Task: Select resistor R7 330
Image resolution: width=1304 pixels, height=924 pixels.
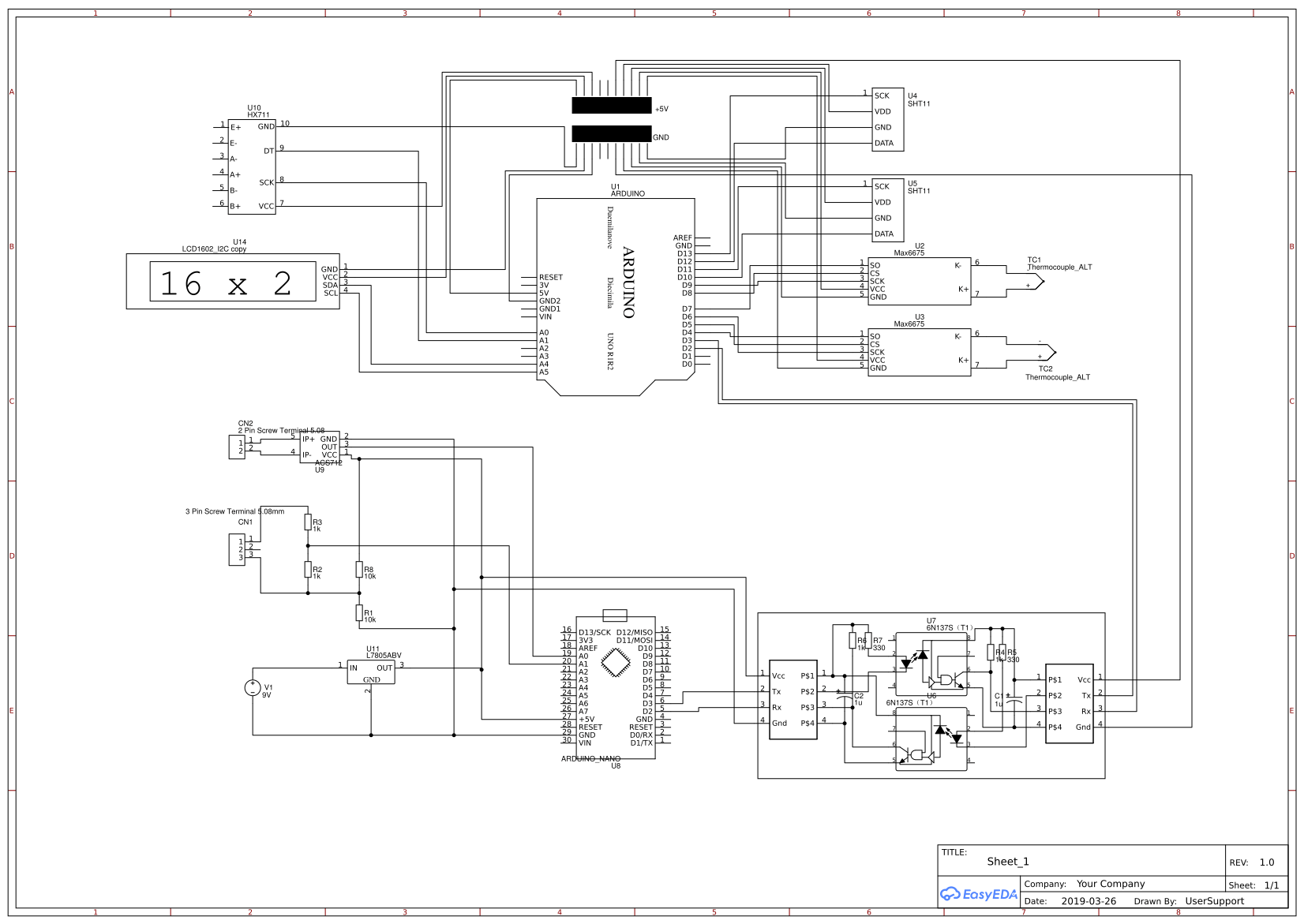Action: click(868, 641)
